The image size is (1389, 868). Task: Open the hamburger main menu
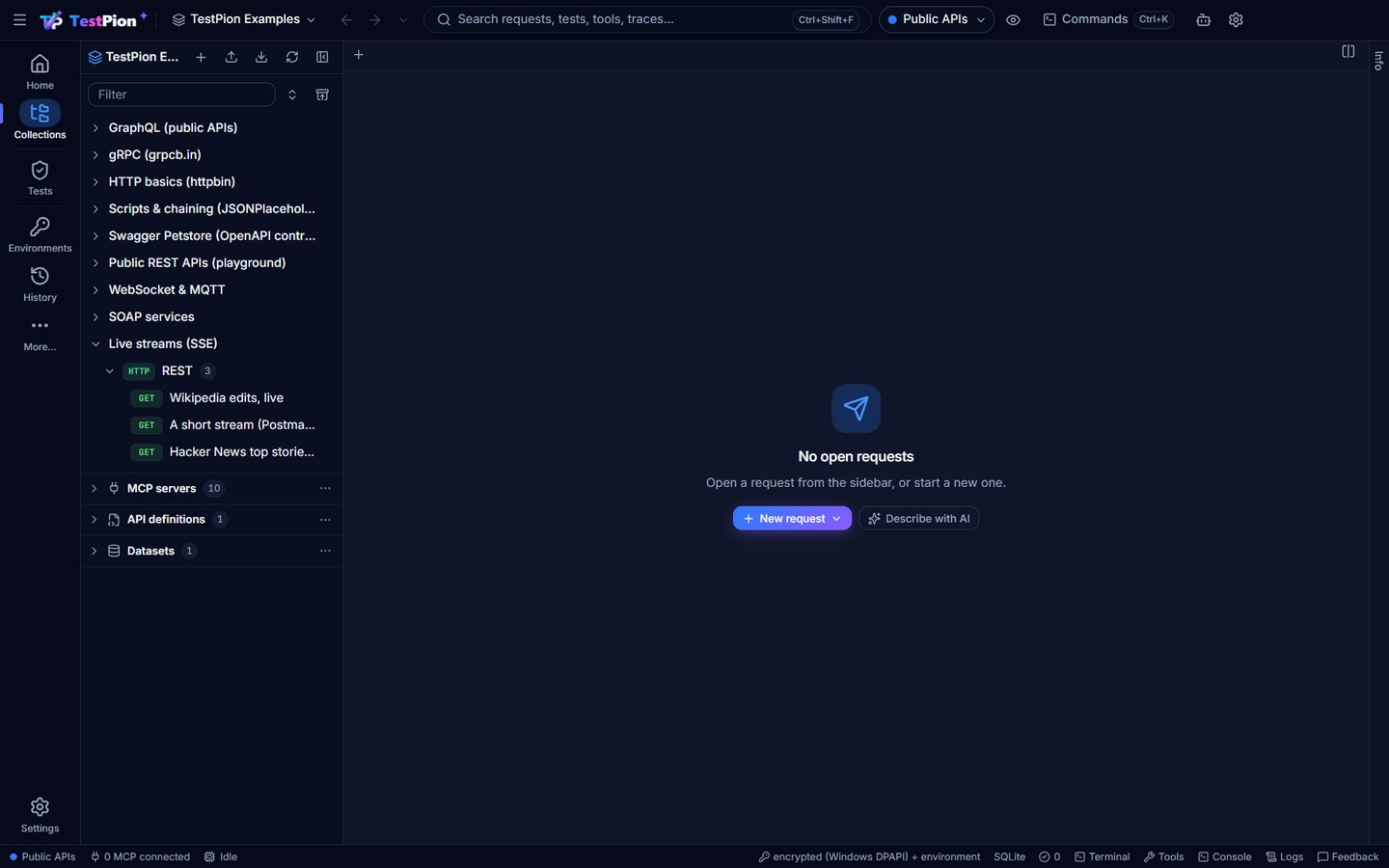(19, 19)
